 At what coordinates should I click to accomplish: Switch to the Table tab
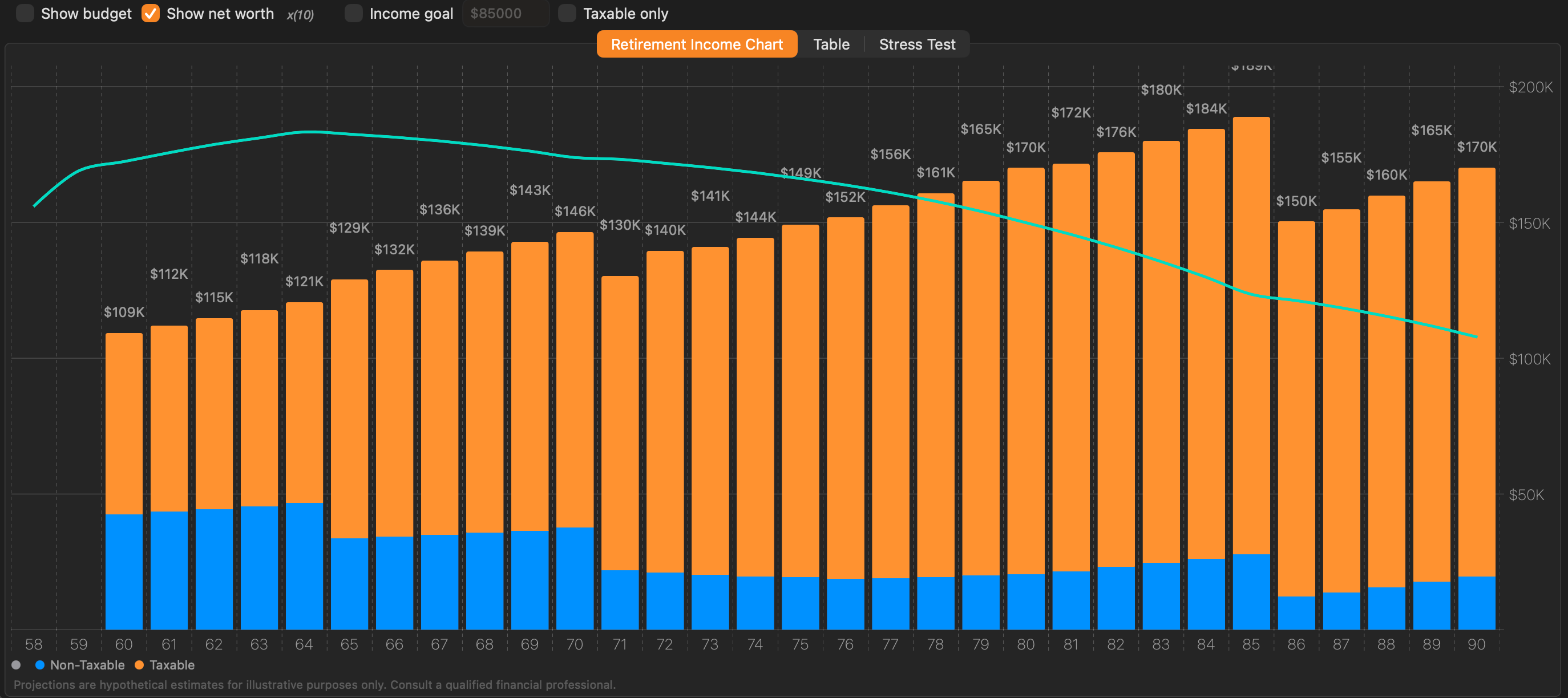pyautogui.click(x=831, y=44)
